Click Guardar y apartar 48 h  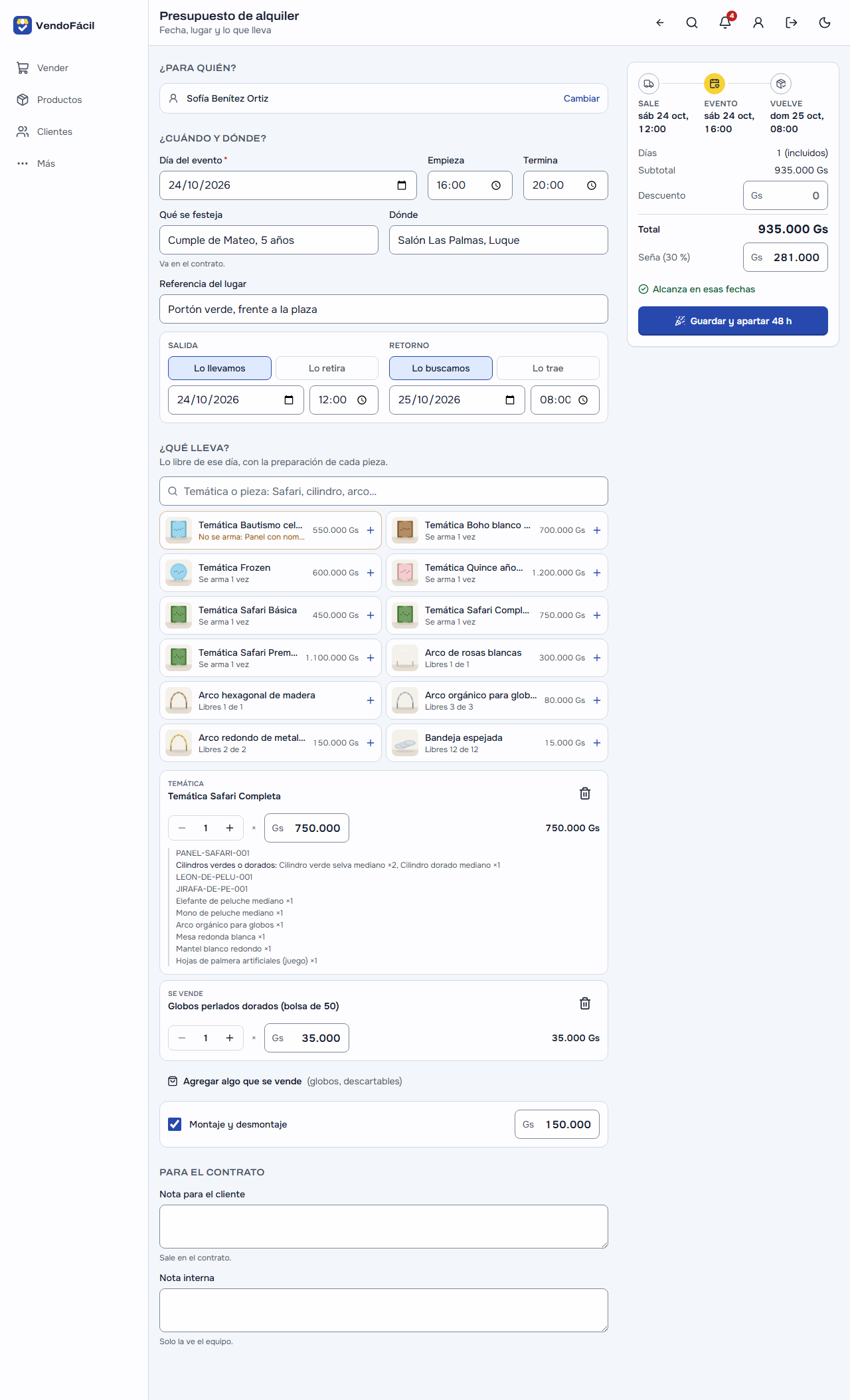[x=733, y=321]
